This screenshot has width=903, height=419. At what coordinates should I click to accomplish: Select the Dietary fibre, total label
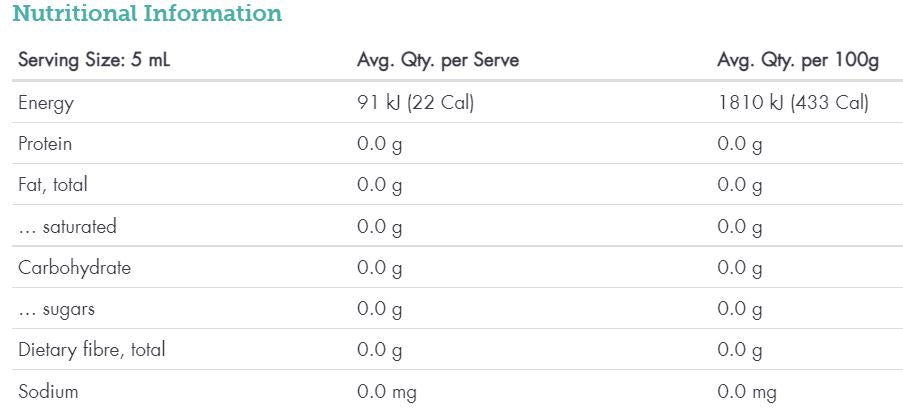pyautogui.click(x=92, y=350)
